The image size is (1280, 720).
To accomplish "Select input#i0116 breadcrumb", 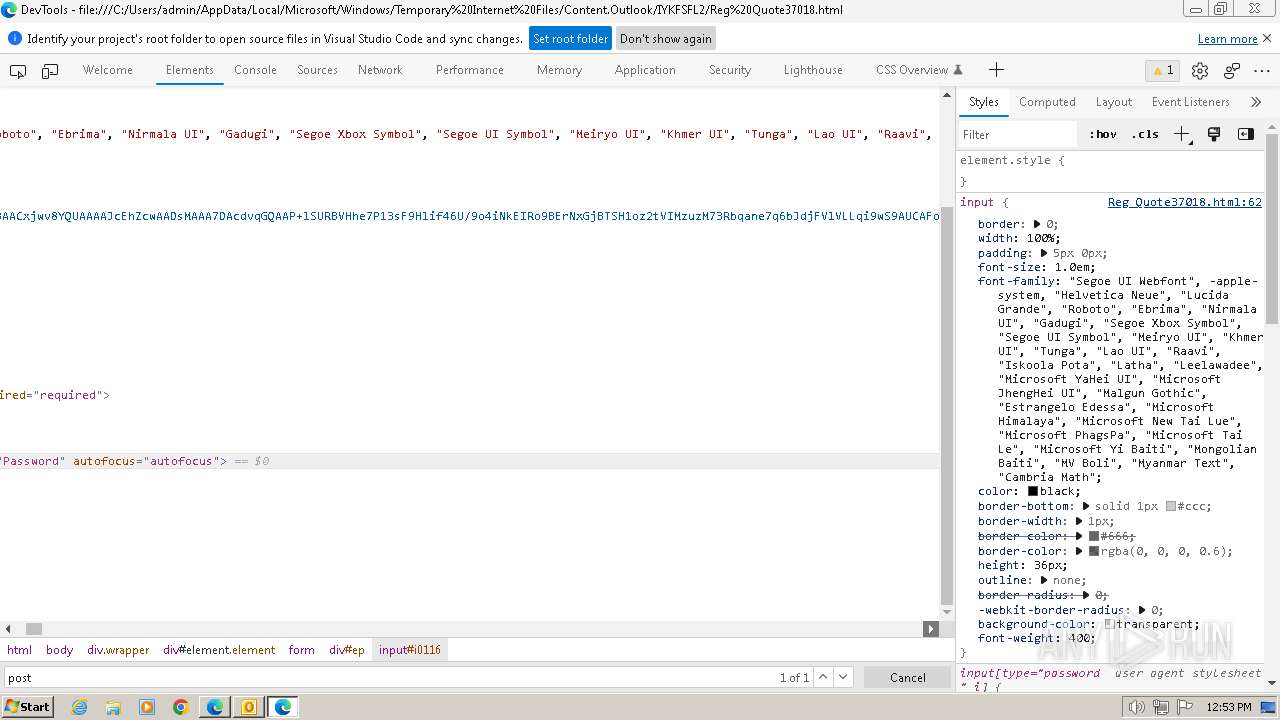I will click(x=410, y=650).
